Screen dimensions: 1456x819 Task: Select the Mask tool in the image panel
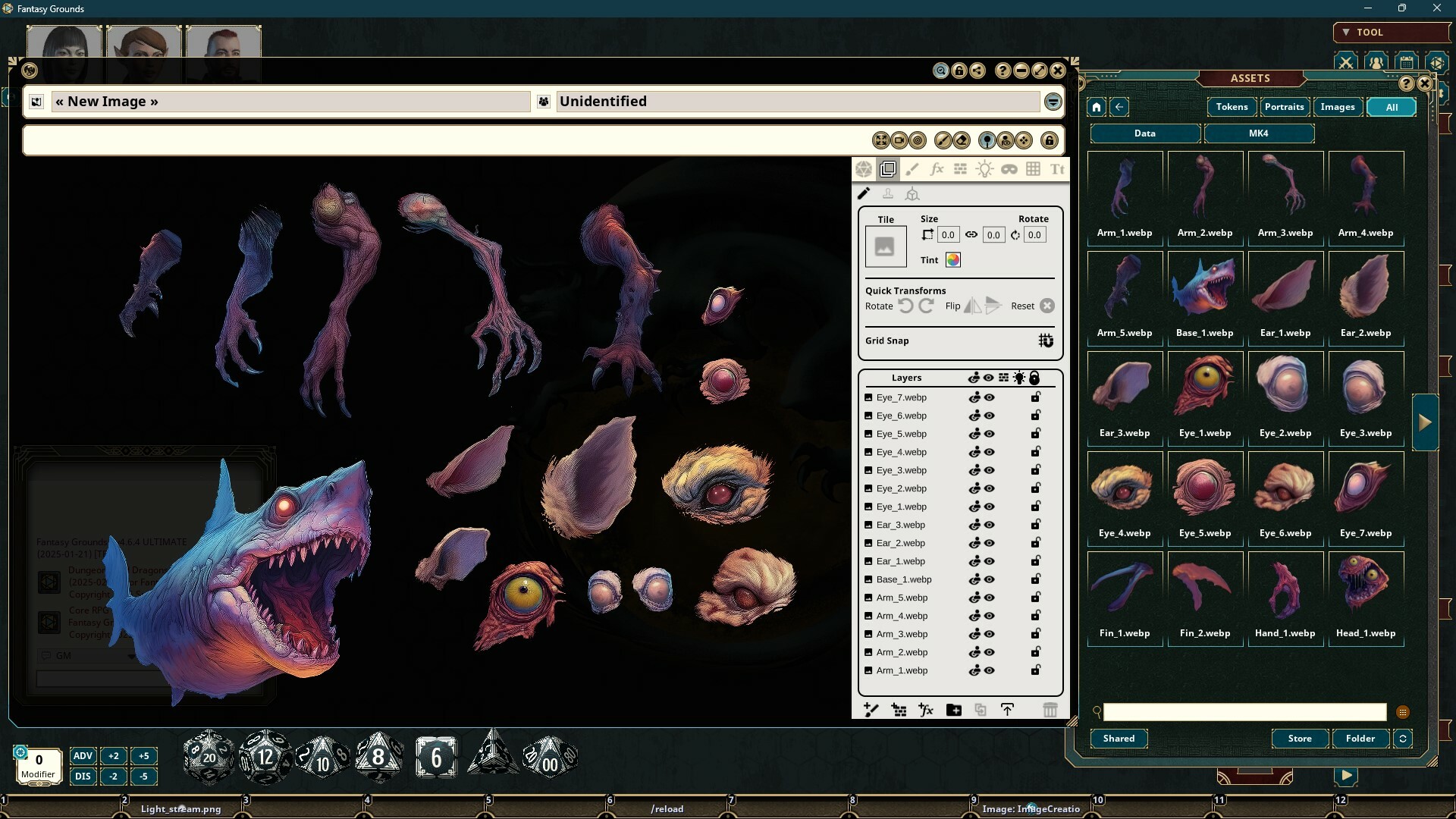pyautogui.click(x=1009, y=169)
